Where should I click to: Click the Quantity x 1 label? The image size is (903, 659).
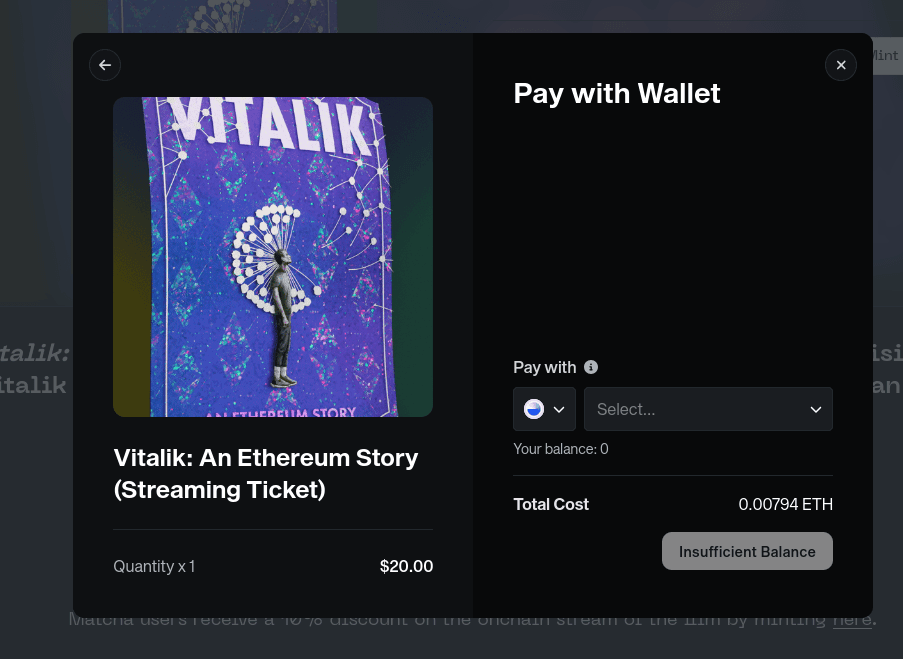[154, 566]
